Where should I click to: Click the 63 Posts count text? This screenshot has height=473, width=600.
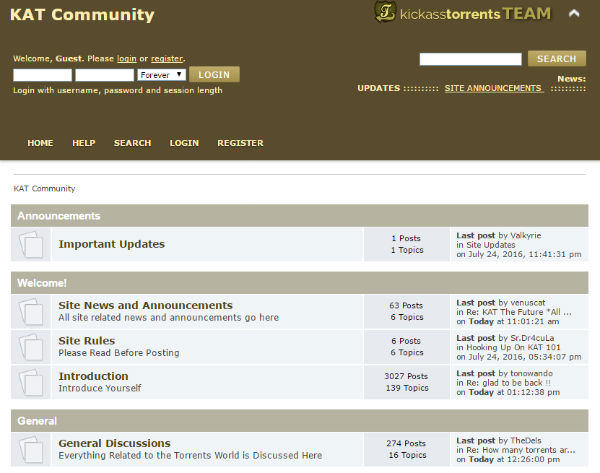[406, 305]
